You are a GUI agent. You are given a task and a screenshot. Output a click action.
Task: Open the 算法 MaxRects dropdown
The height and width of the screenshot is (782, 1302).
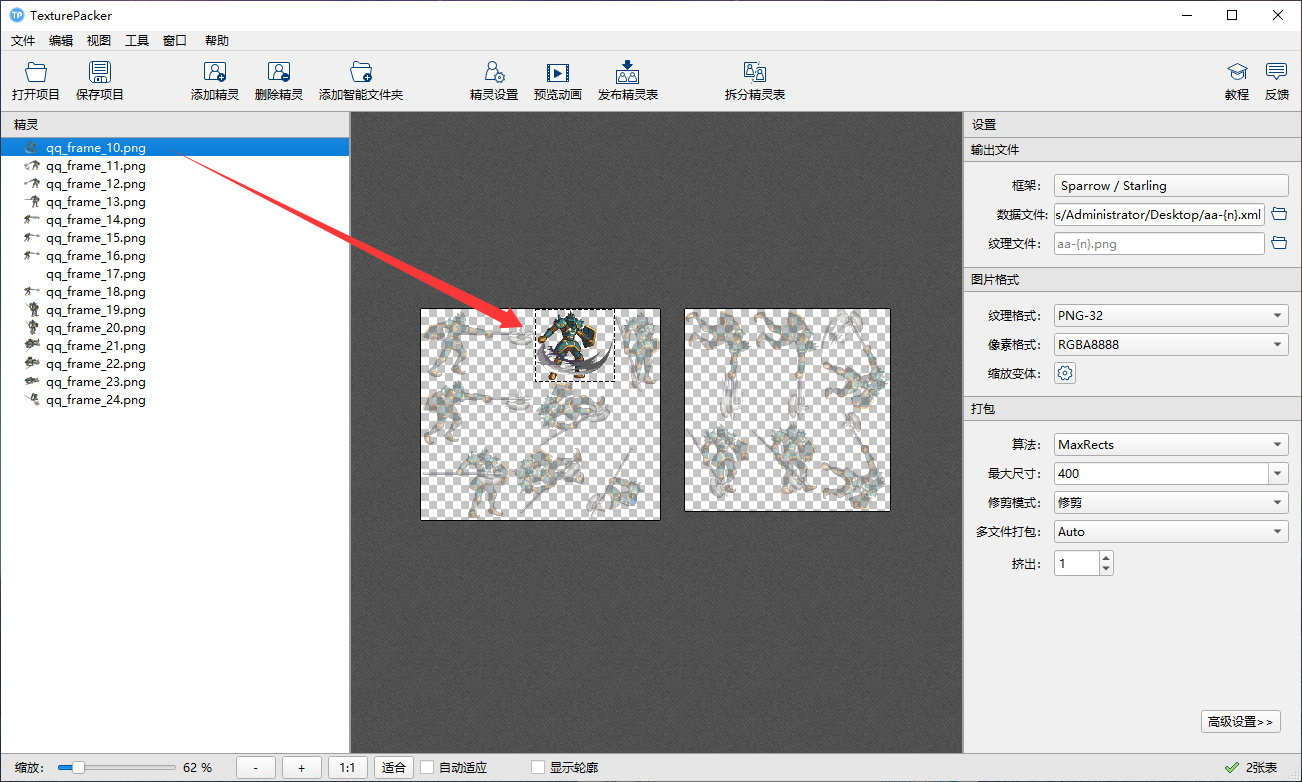[1170, 445]
